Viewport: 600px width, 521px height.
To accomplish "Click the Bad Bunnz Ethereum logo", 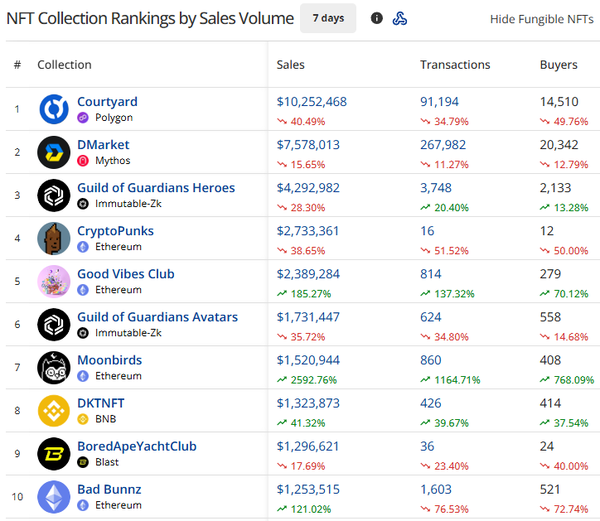I will [x=54, y=497].
